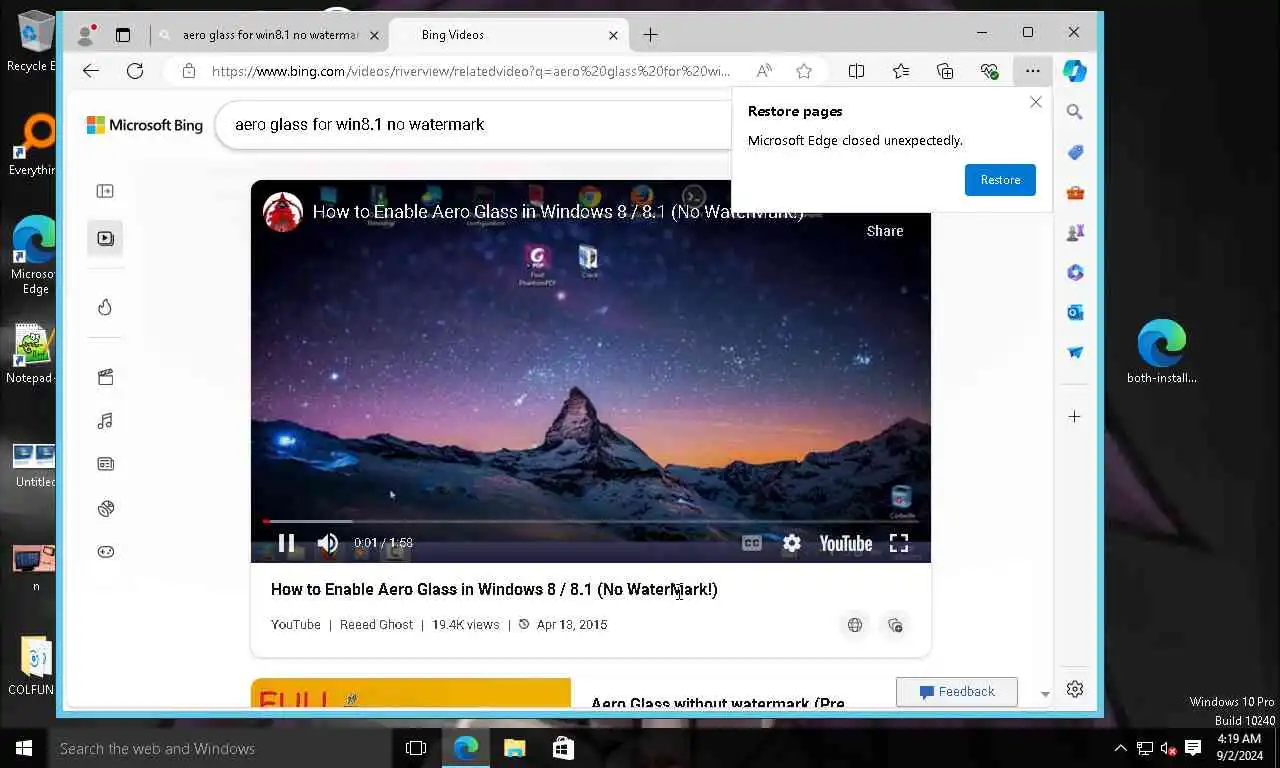
Task: Open Feedback button
Action: (x=957, y=691)
